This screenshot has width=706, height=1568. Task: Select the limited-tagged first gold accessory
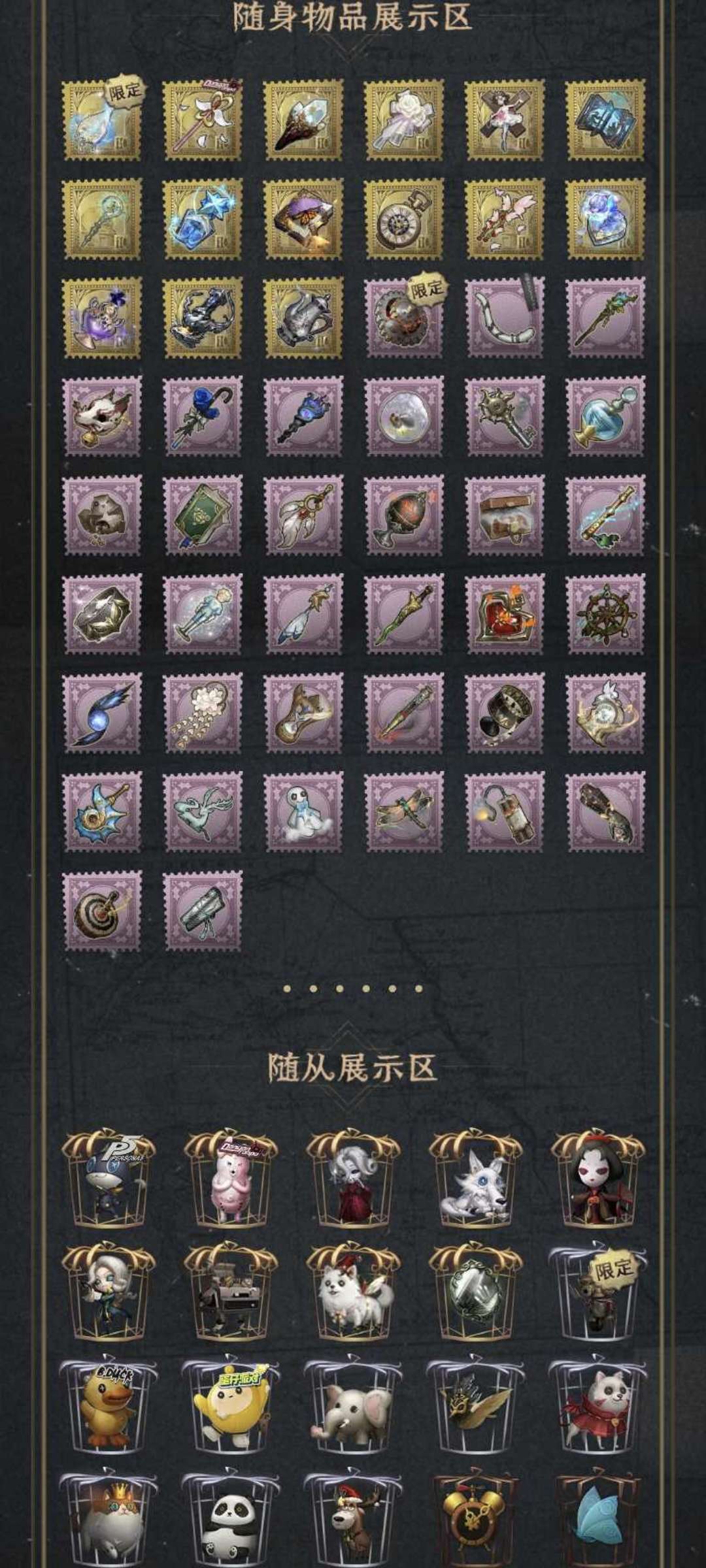pyautogui.click(x=102, y=120)
